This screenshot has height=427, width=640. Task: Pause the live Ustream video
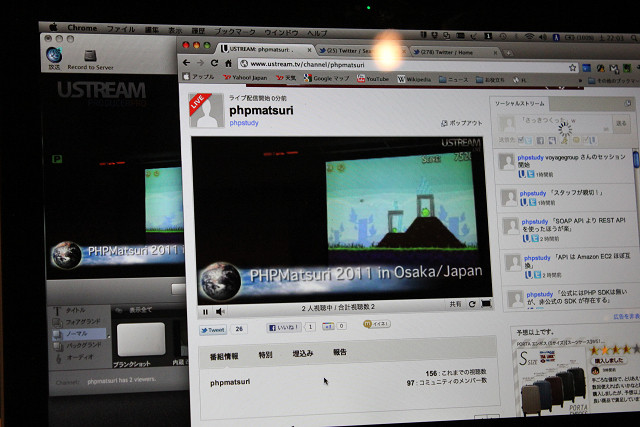pyautogui.click(x=205, y=312)
